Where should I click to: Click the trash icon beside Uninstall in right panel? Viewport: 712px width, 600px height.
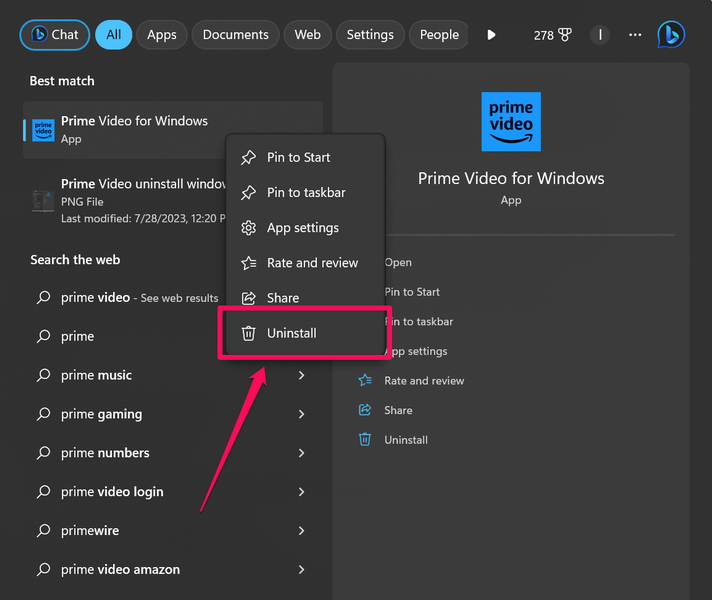click(365, 440)
